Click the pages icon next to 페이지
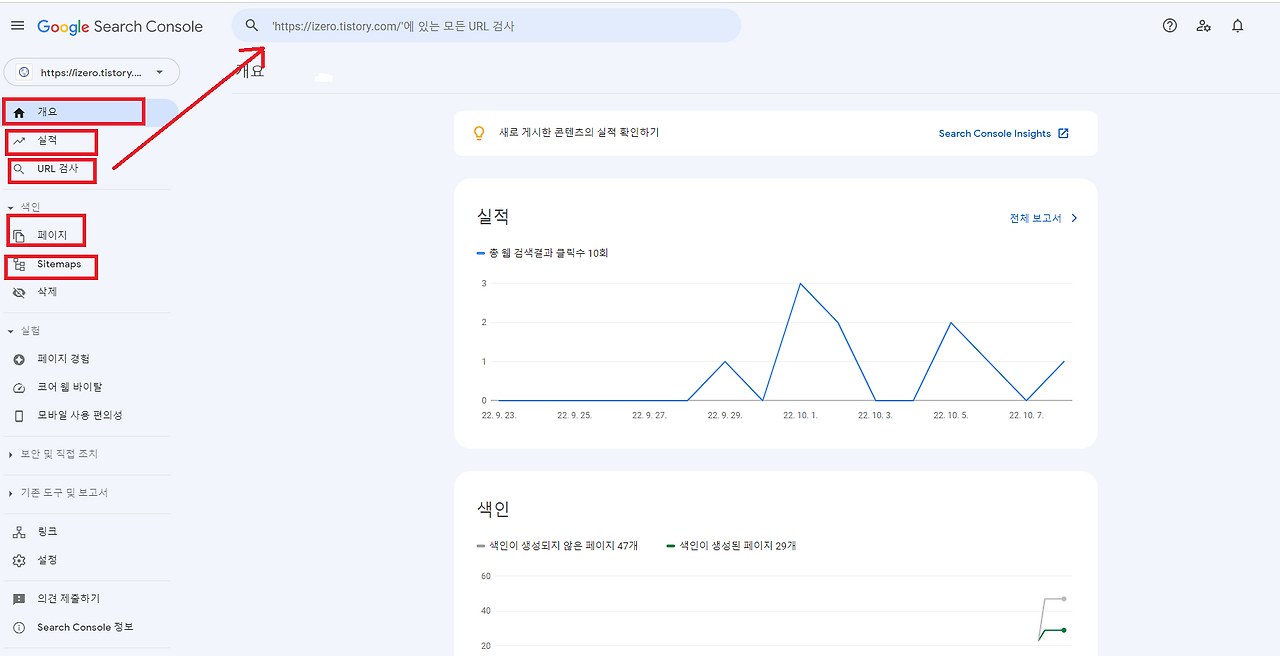Viewport: 1280px width, 656px height. coord(19,236)
